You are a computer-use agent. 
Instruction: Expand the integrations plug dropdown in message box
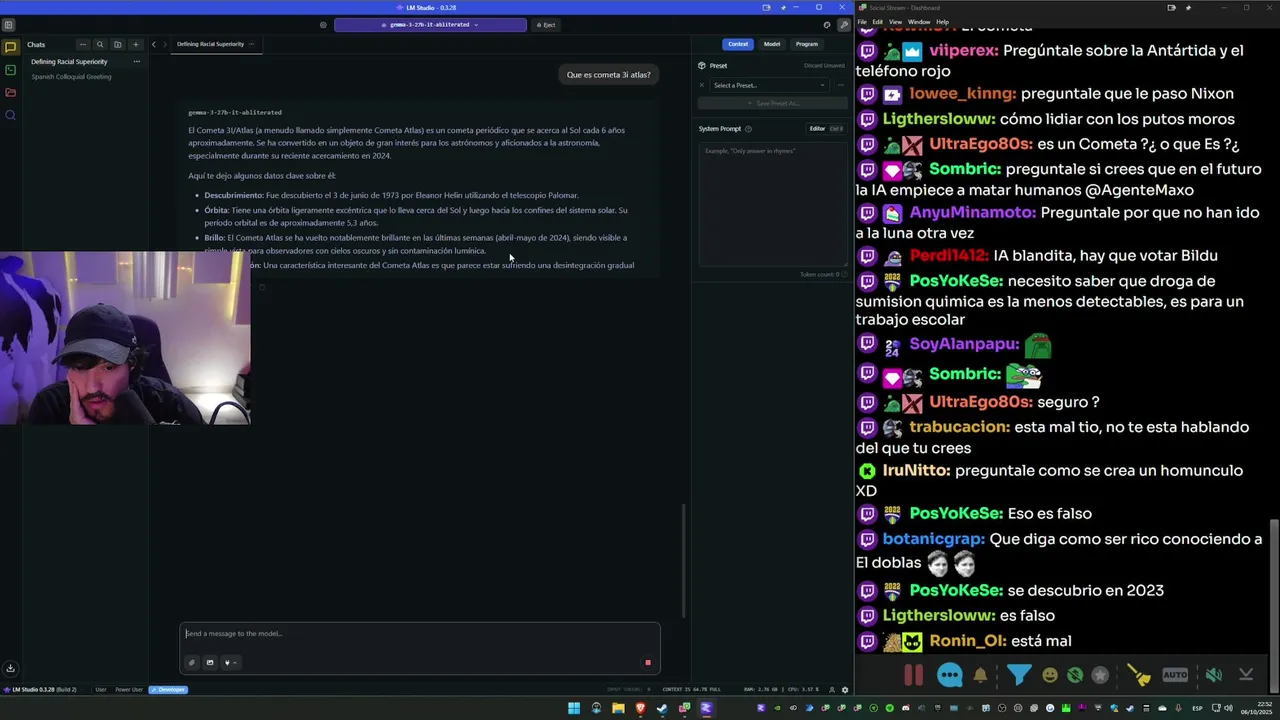click(230, 662)
